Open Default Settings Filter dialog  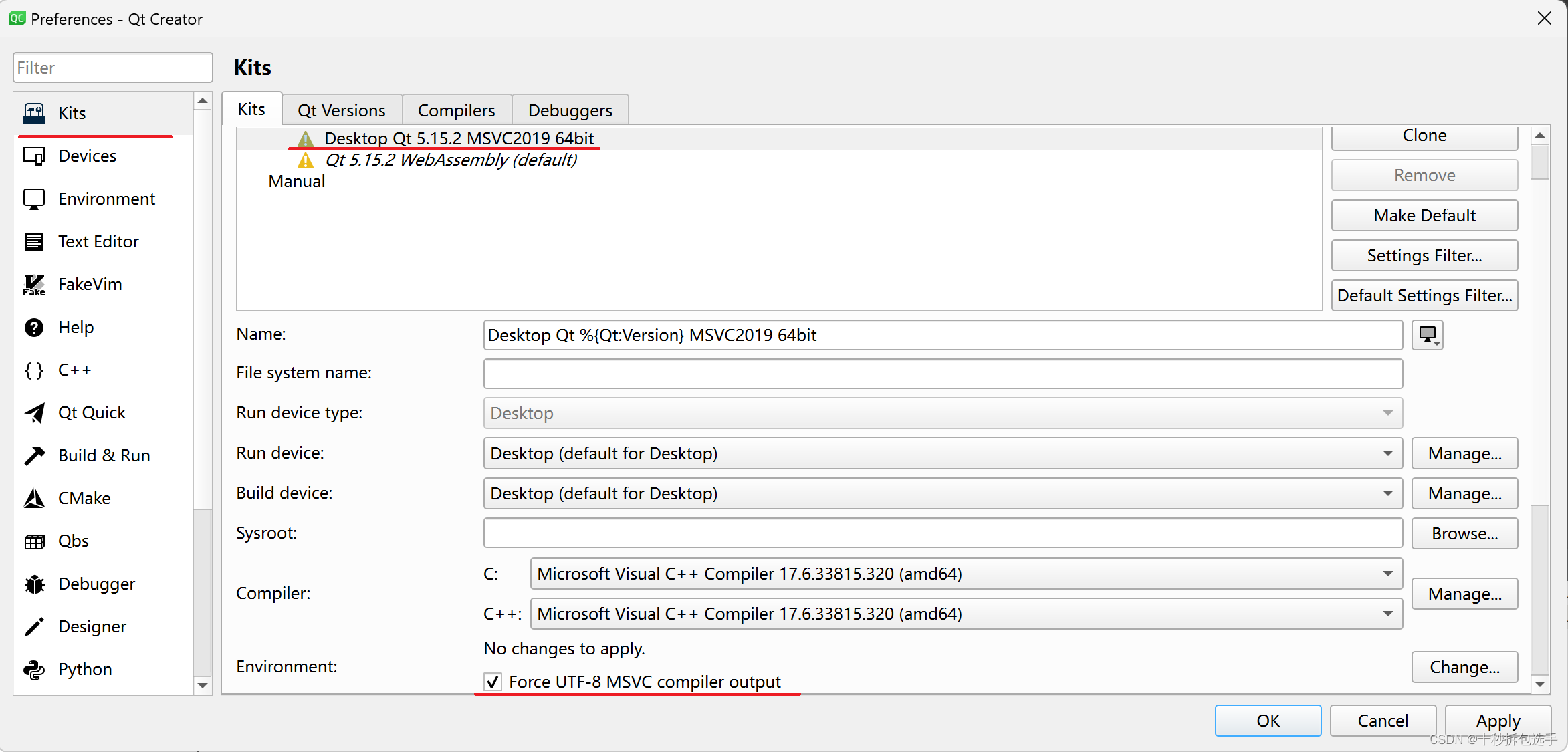pos(1425,295)
